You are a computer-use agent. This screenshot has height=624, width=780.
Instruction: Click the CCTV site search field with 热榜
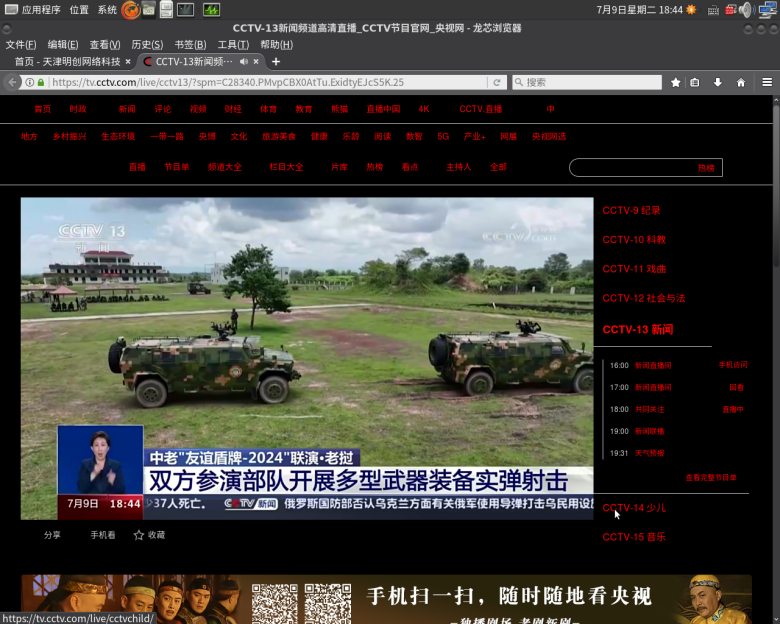(x=646, y=168)
